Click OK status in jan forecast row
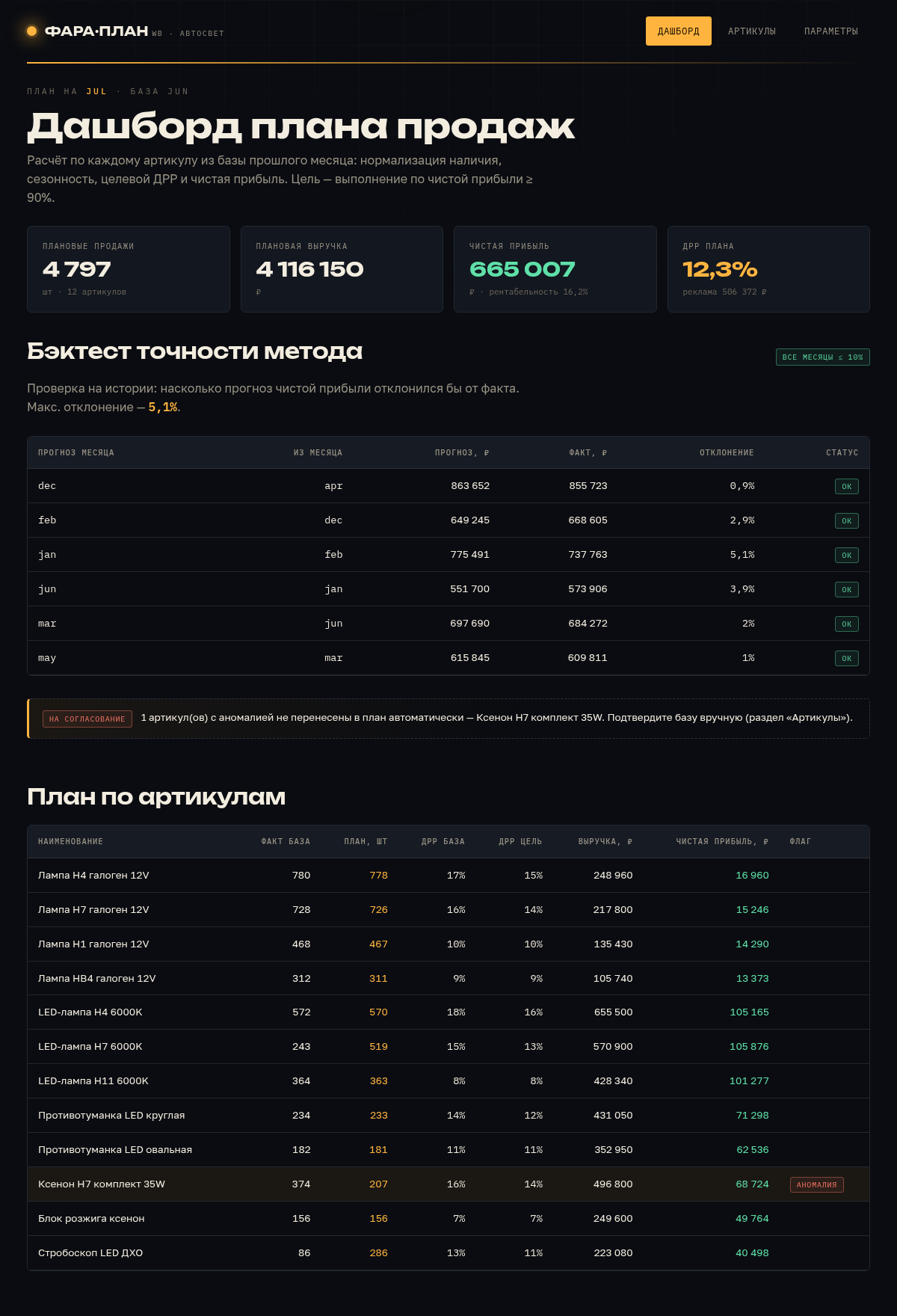This screenshot has height=1316, width=897. pos(846,556)
